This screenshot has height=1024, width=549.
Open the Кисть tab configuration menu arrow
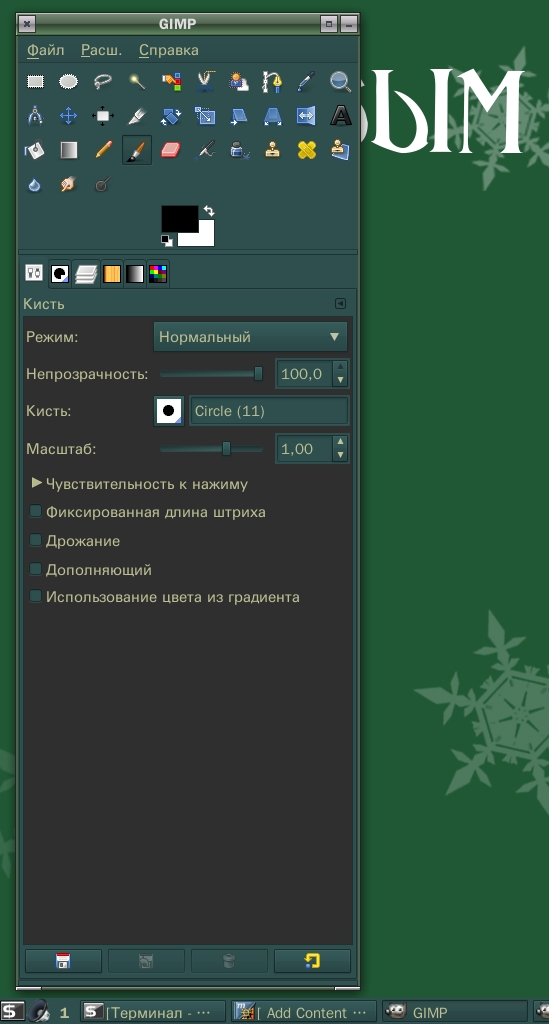tap(340, 304)
